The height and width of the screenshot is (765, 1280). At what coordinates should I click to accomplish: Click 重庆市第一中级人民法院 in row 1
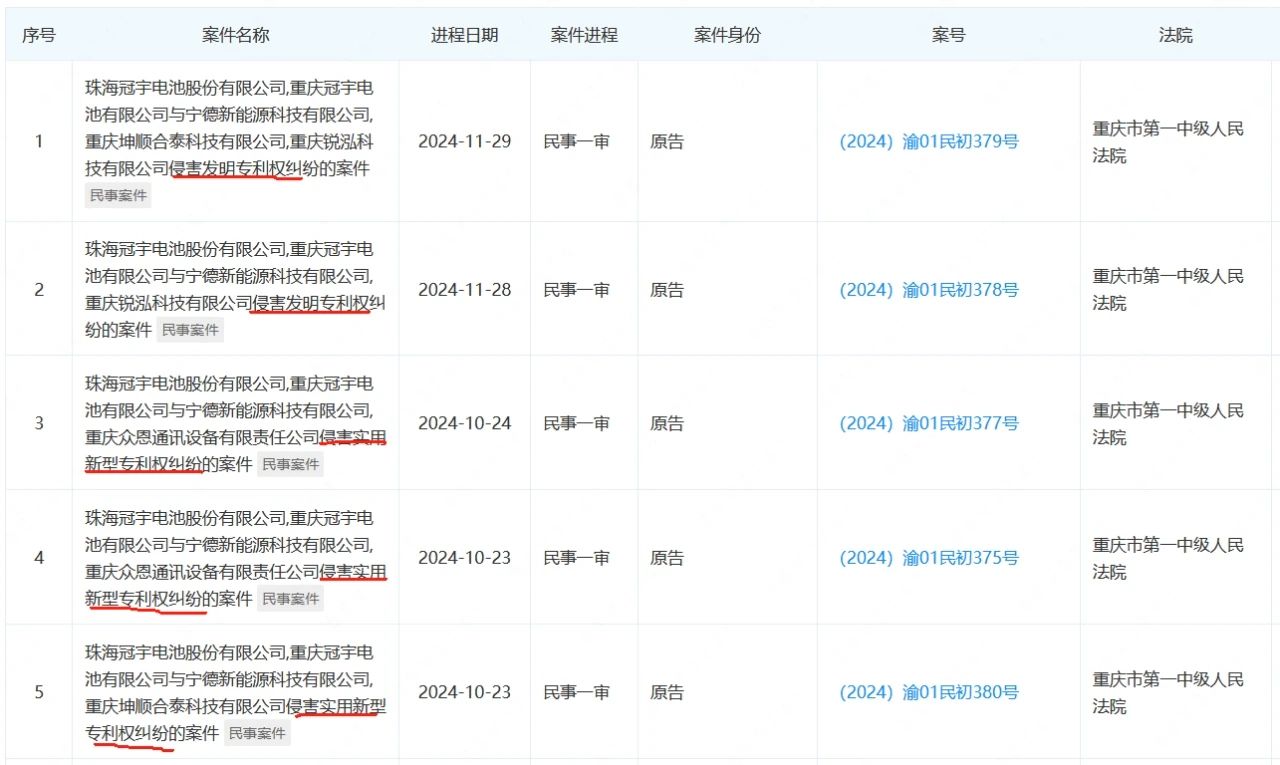pyautogui.click(x=1168, y=142)
